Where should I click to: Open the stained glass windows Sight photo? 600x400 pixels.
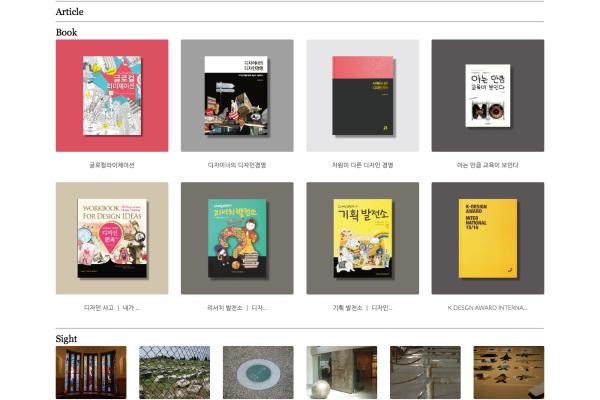click(91, 372)
